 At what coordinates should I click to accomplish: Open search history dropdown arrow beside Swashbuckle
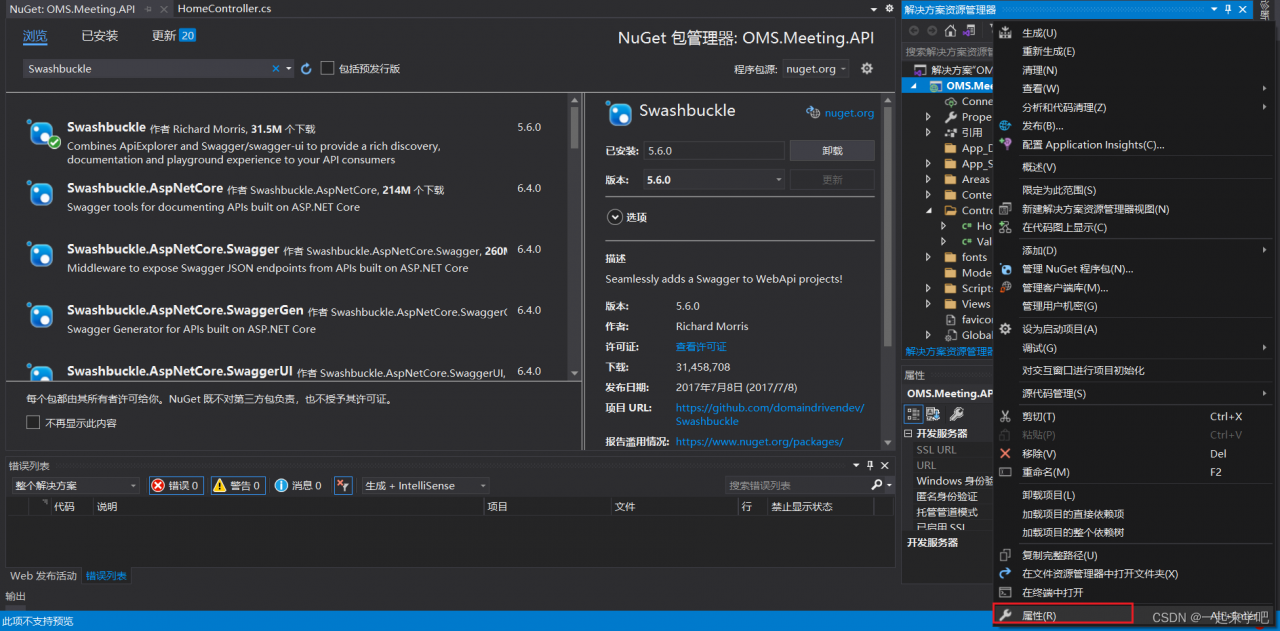coord(289,69)
